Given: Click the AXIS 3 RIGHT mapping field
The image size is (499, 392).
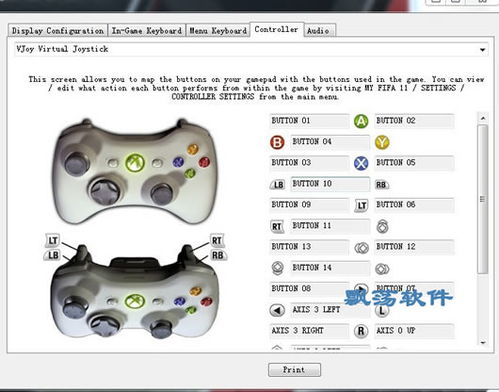Looking at the screenshot, I should (309, 331).
